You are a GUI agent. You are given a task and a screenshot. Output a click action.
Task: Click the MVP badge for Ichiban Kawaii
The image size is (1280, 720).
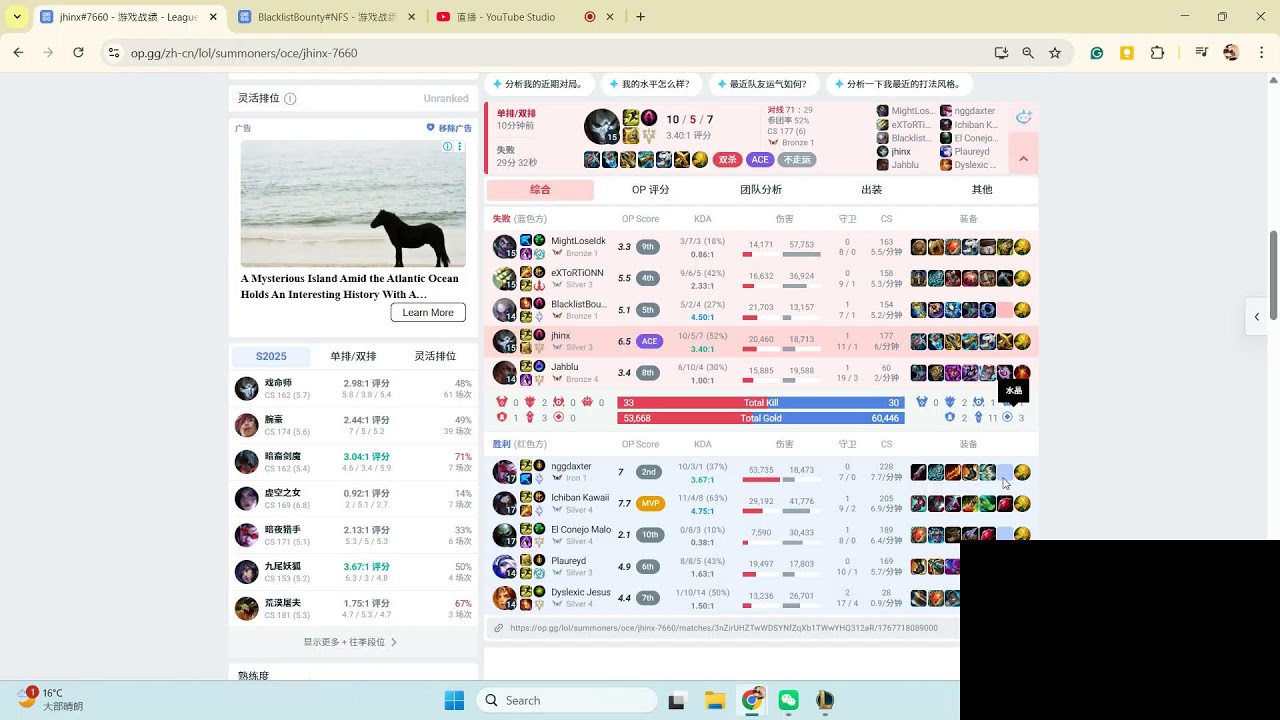650,504
